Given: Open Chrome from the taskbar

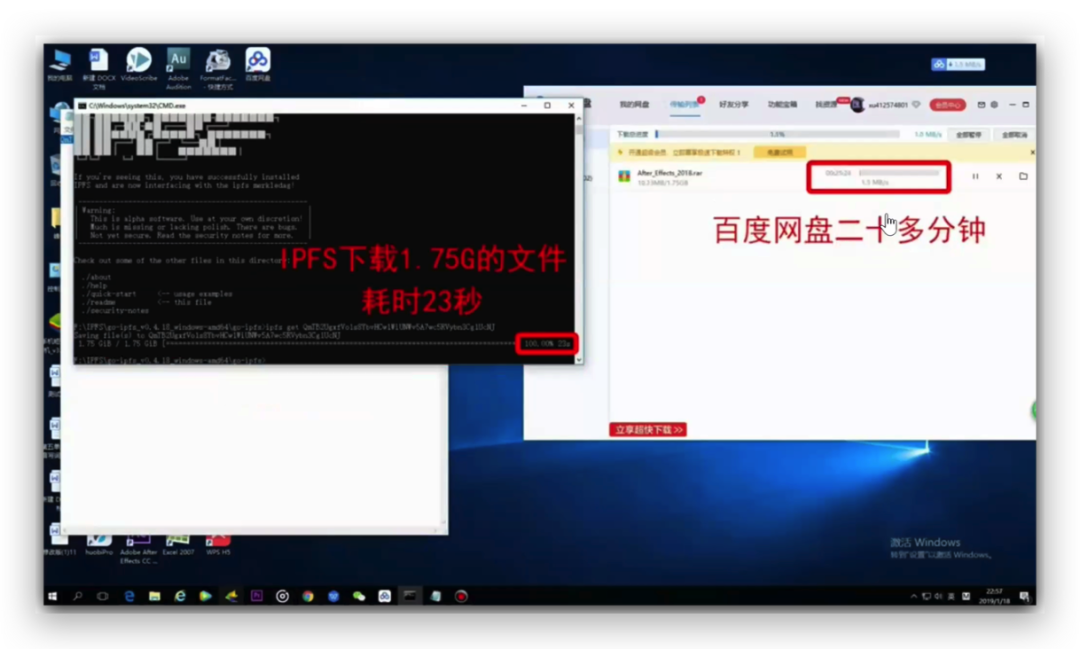Looking at the screenshot, I should click(308, 596).
